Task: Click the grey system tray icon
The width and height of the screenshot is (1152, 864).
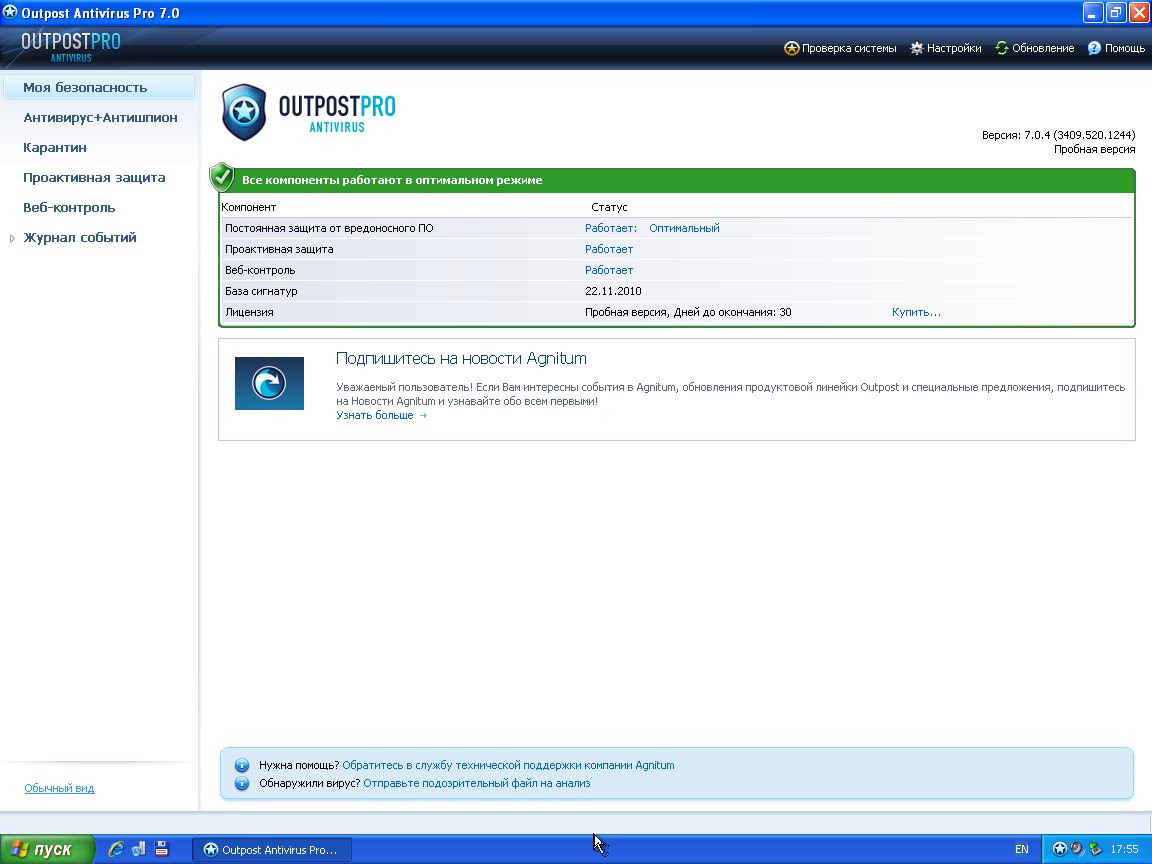Action: click(1077, 849)
